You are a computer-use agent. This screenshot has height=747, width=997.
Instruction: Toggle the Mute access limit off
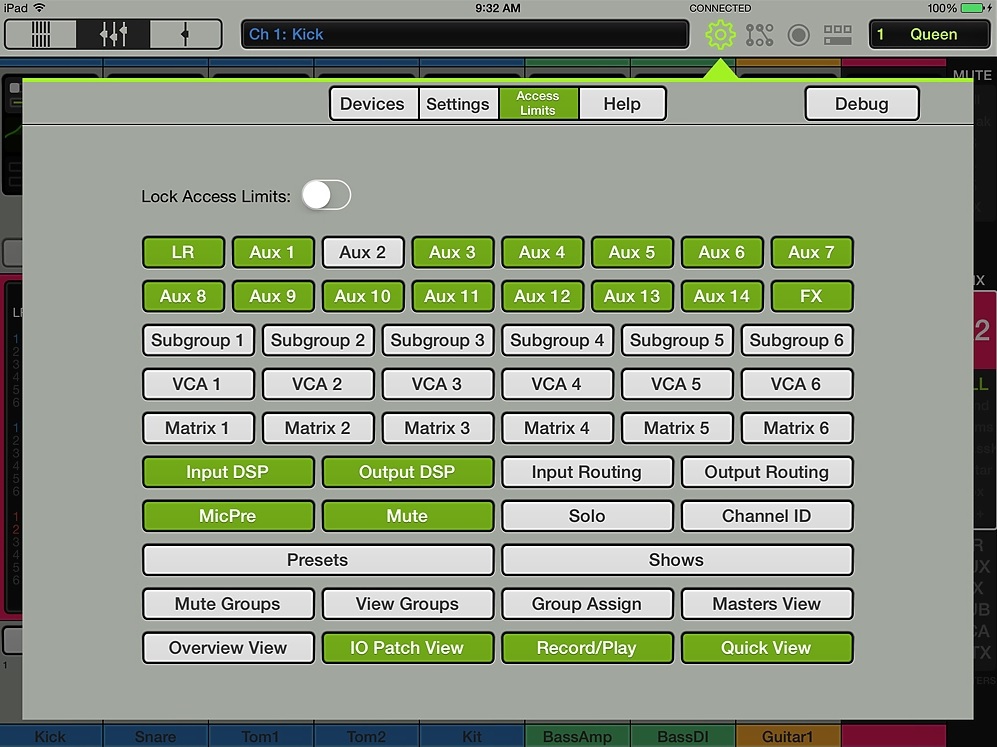point(407,516)
